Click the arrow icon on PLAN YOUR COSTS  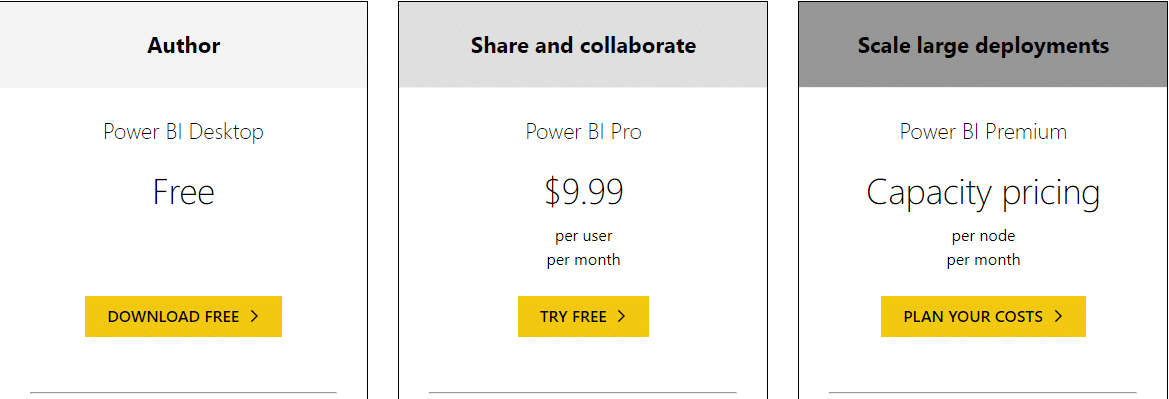[x=1058, y=316]
